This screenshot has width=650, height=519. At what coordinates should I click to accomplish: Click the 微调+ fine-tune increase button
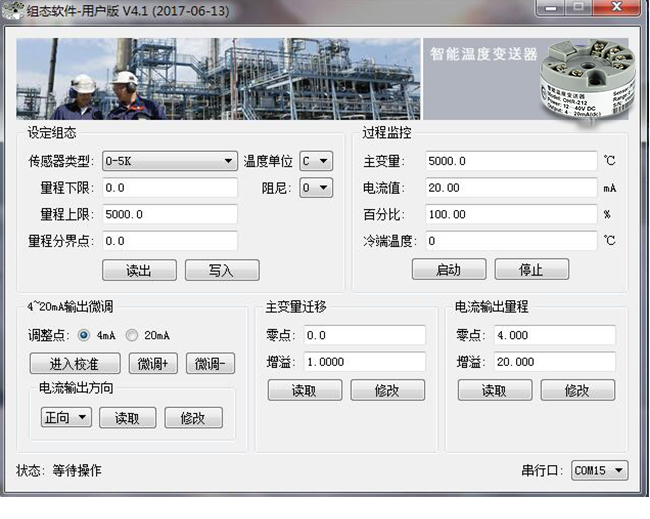pyautogui.click(x=153, y=364)
